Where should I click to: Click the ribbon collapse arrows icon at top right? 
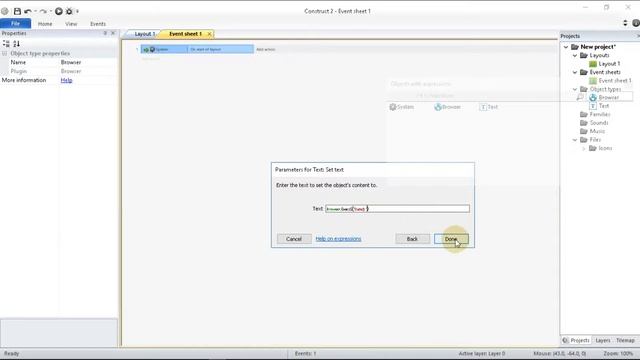pos(625,23)
